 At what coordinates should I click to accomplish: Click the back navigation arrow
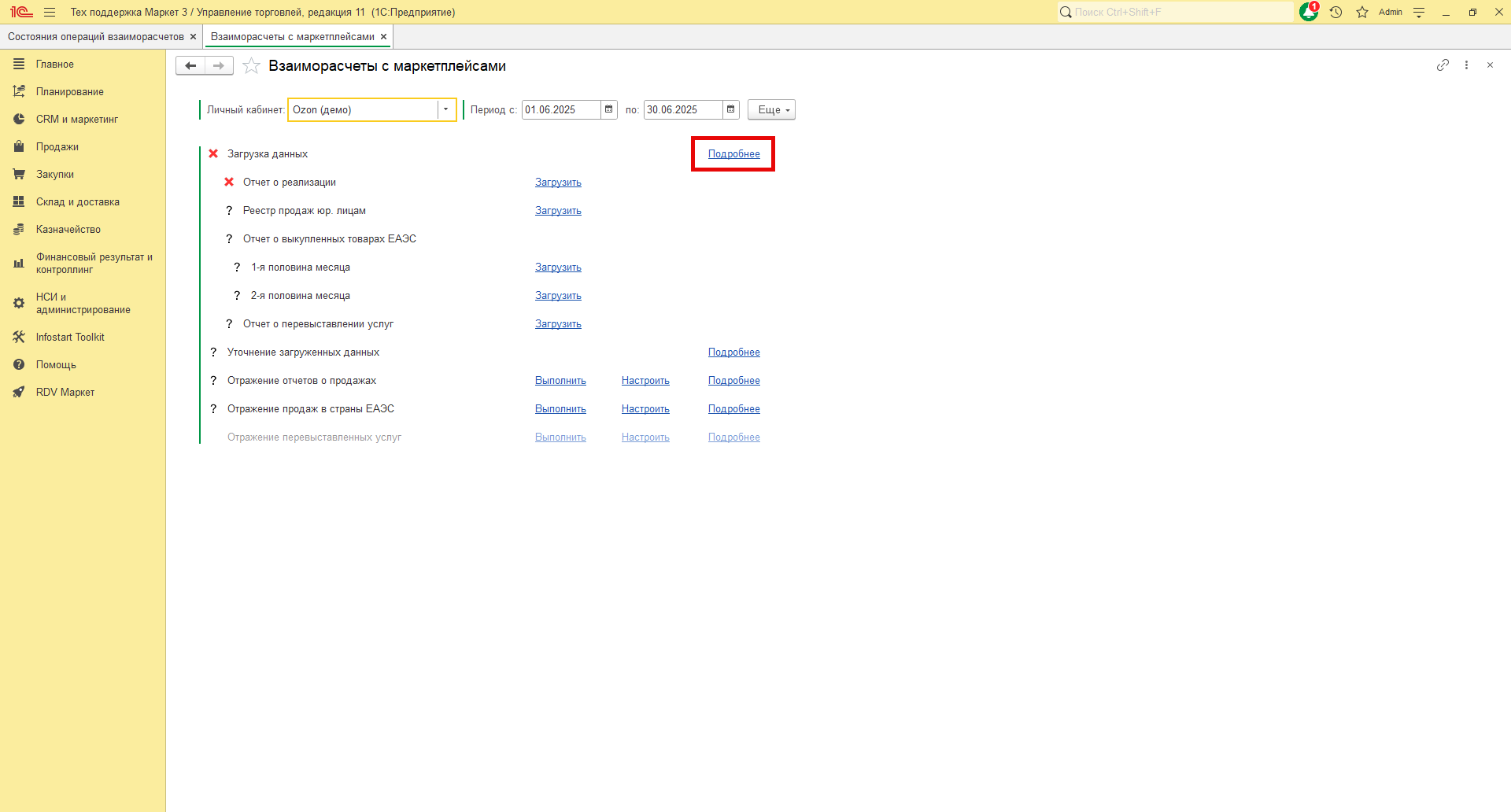(x=190, y=66)
